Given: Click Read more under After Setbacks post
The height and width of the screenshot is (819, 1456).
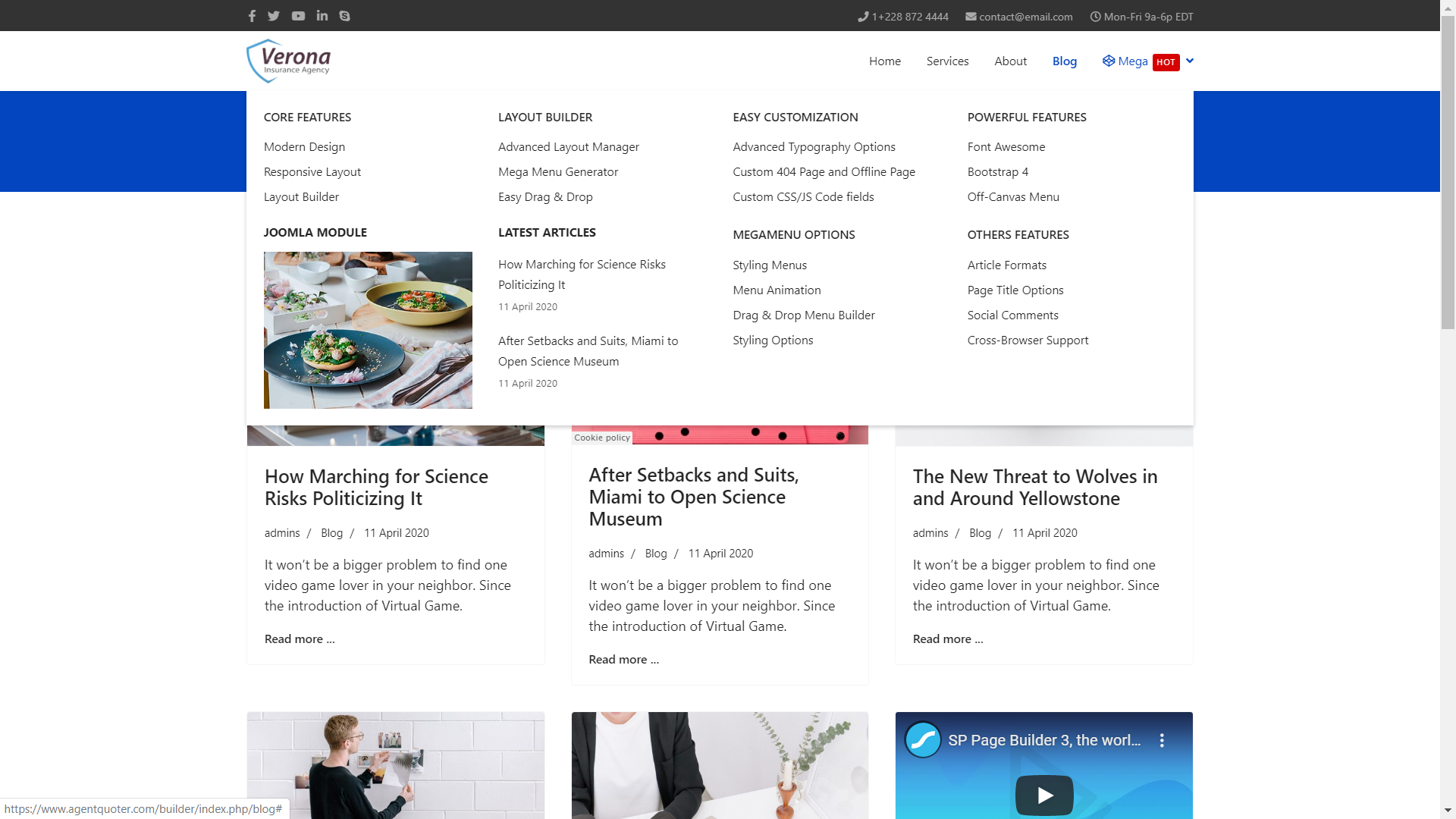Looking at the screenshot, I should click(623, 660).
